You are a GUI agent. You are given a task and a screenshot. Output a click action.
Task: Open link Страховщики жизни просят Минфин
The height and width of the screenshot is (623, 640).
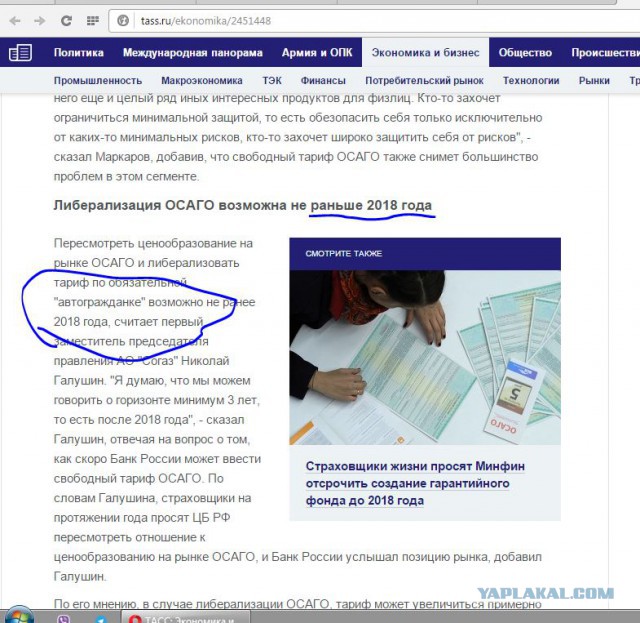(415, 483)
